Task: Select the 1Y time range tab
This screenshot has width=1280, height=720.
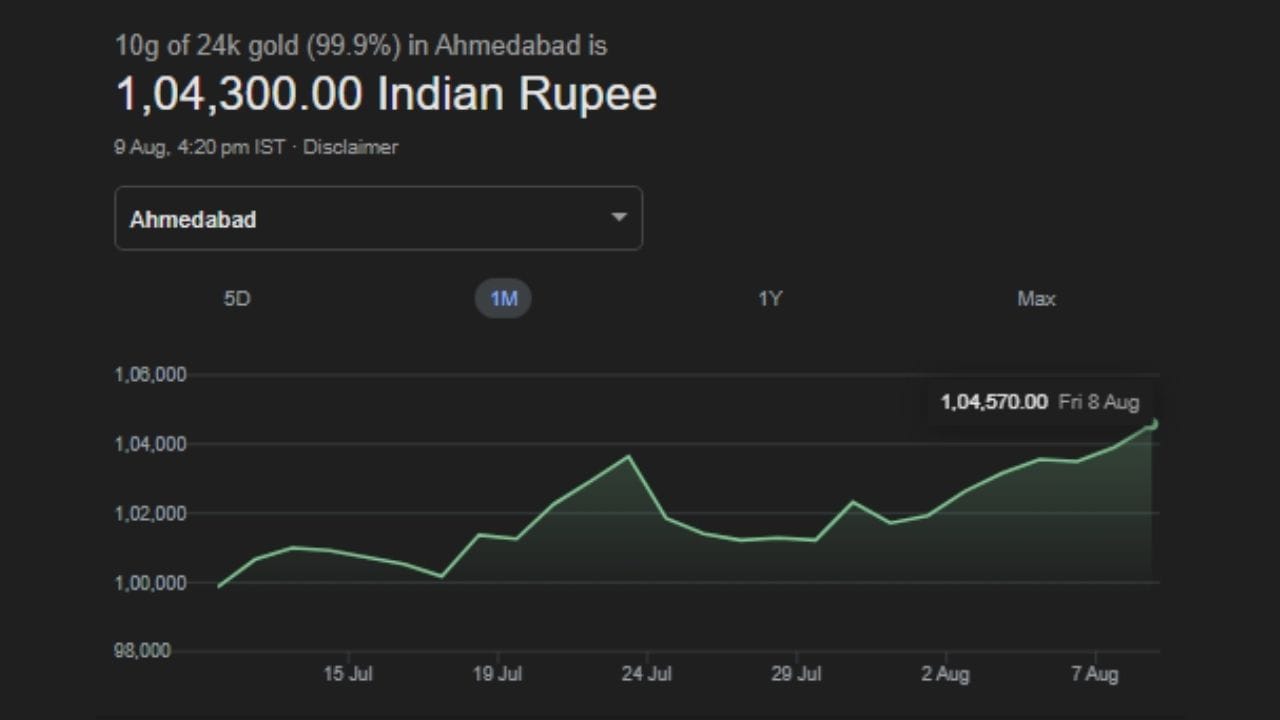Action: 769,299
